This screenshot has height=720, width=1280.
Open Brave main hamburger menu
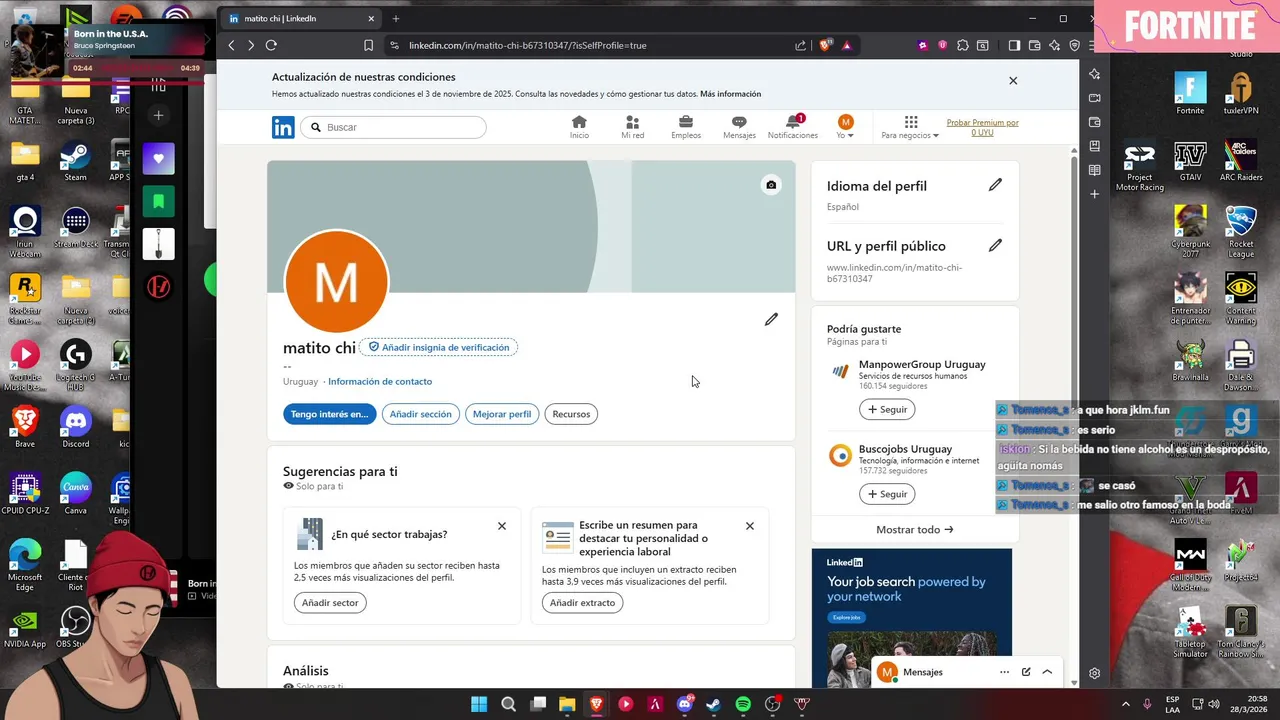click(1092, 45)
